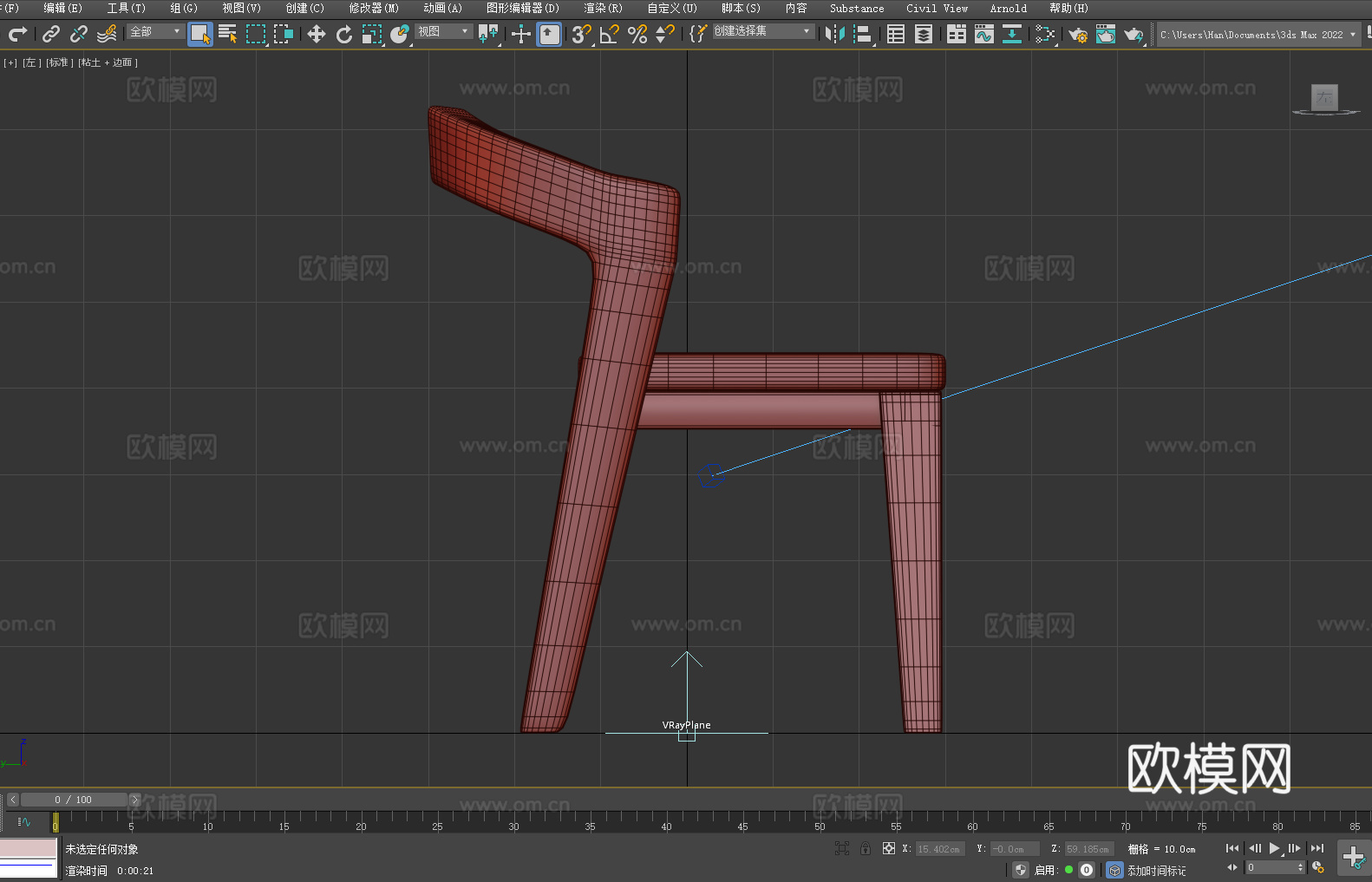Viewport: 1372px width, 882px height.
Task: Click the Bind to Space Warp icon
Action: [x=107, y=34]
